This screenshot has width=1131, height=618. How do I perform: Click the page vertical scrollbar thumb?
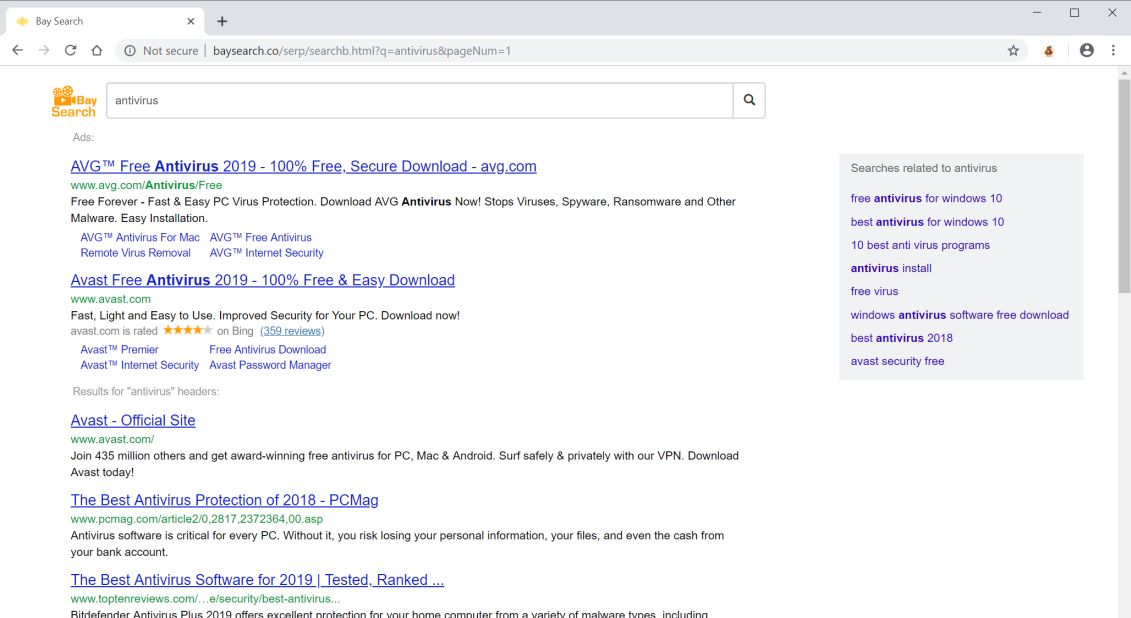pos(1124,186)
